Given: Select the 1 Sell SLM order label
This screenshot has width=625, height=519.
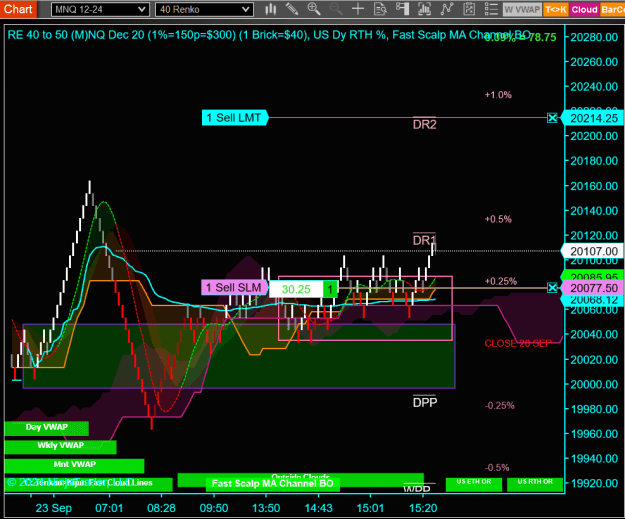Looking at the screenshot, I should tap(234, 287).
